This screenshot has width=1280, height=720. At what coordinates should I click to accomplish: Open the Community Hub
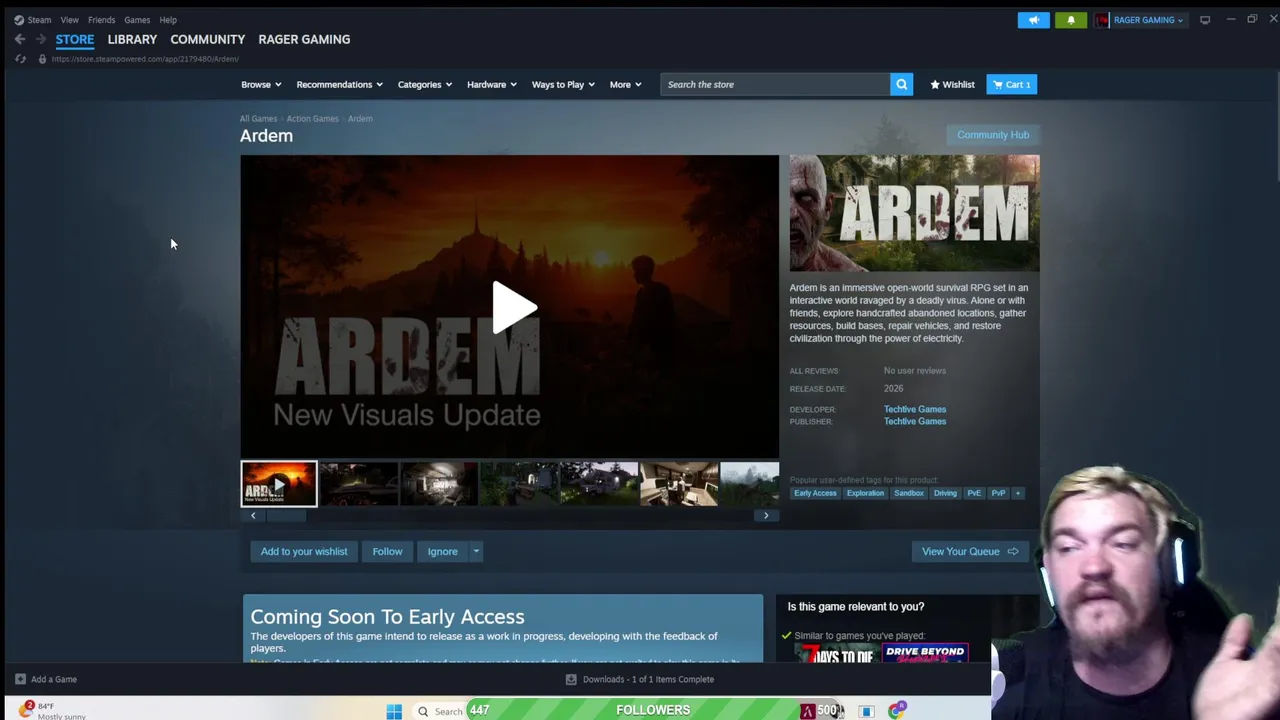coord(993,135)
